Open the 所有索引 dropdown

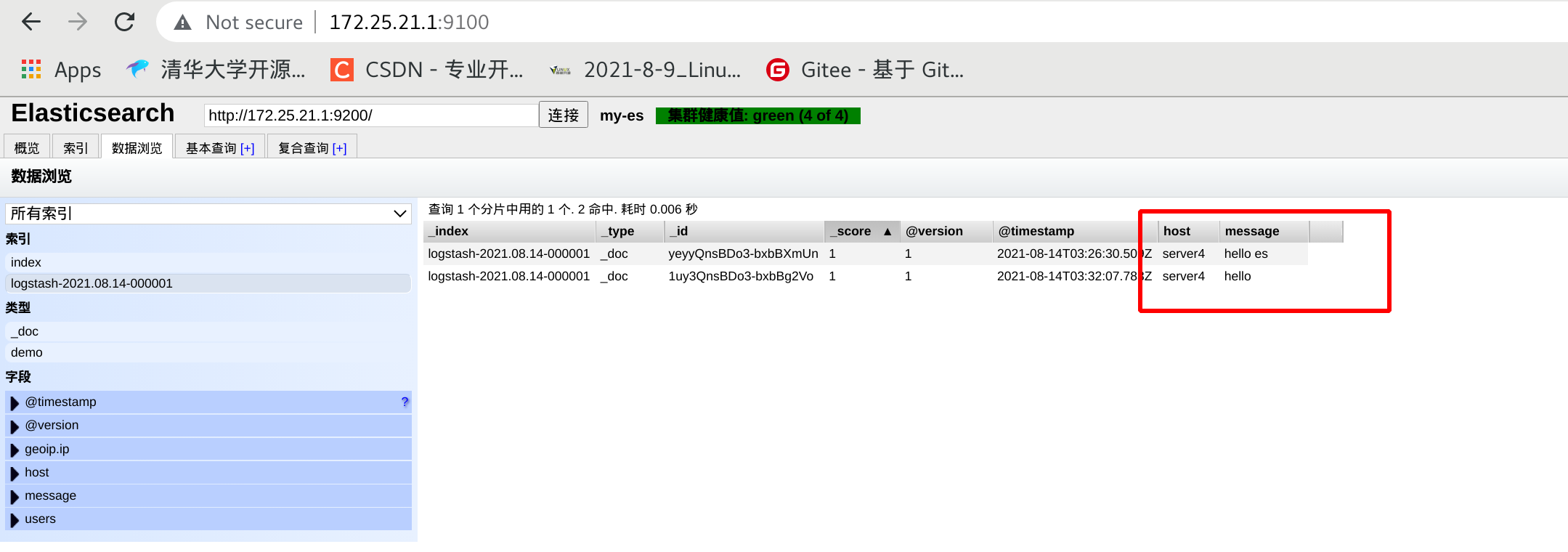point(208,214)
